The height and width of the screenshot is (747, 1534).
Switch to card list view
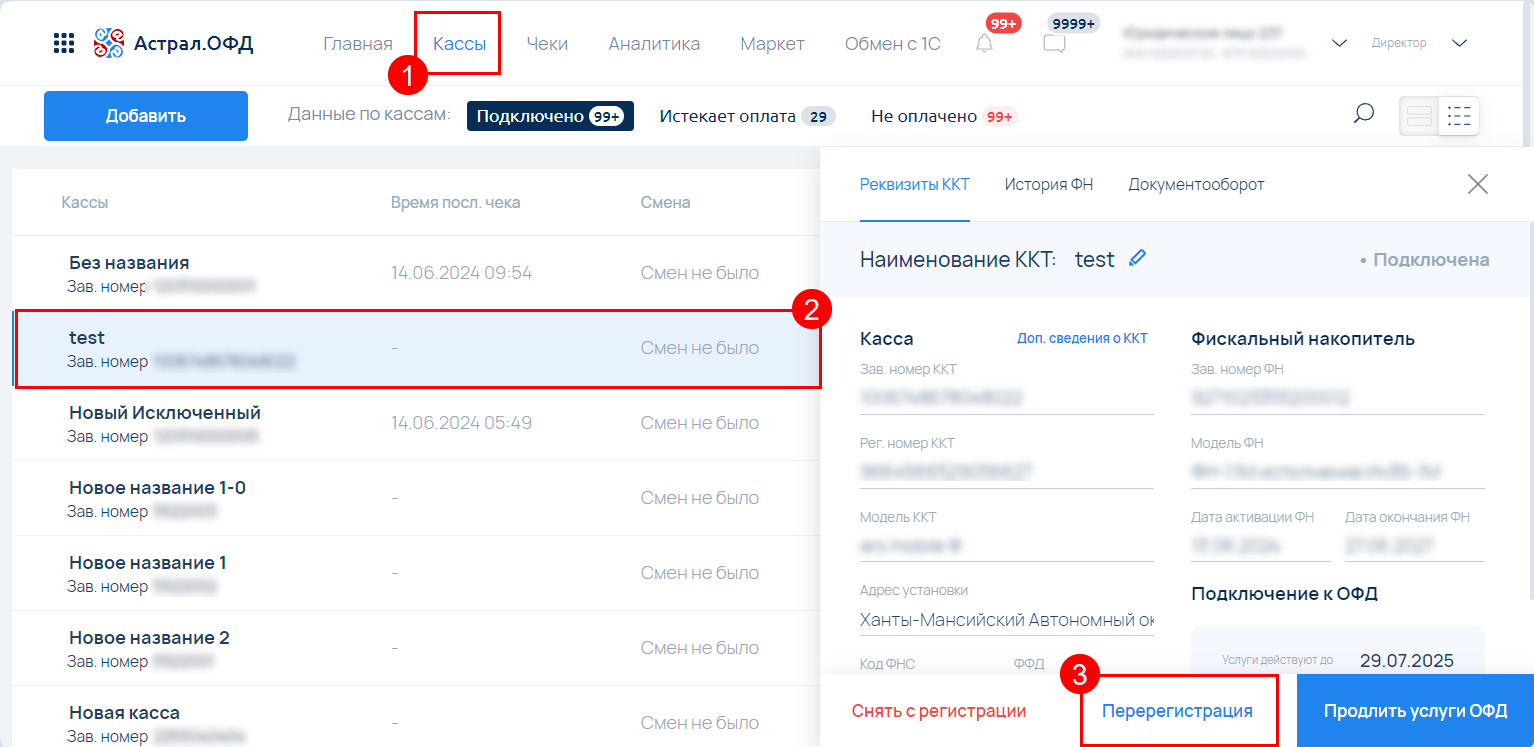click(x=1419, y=116)
